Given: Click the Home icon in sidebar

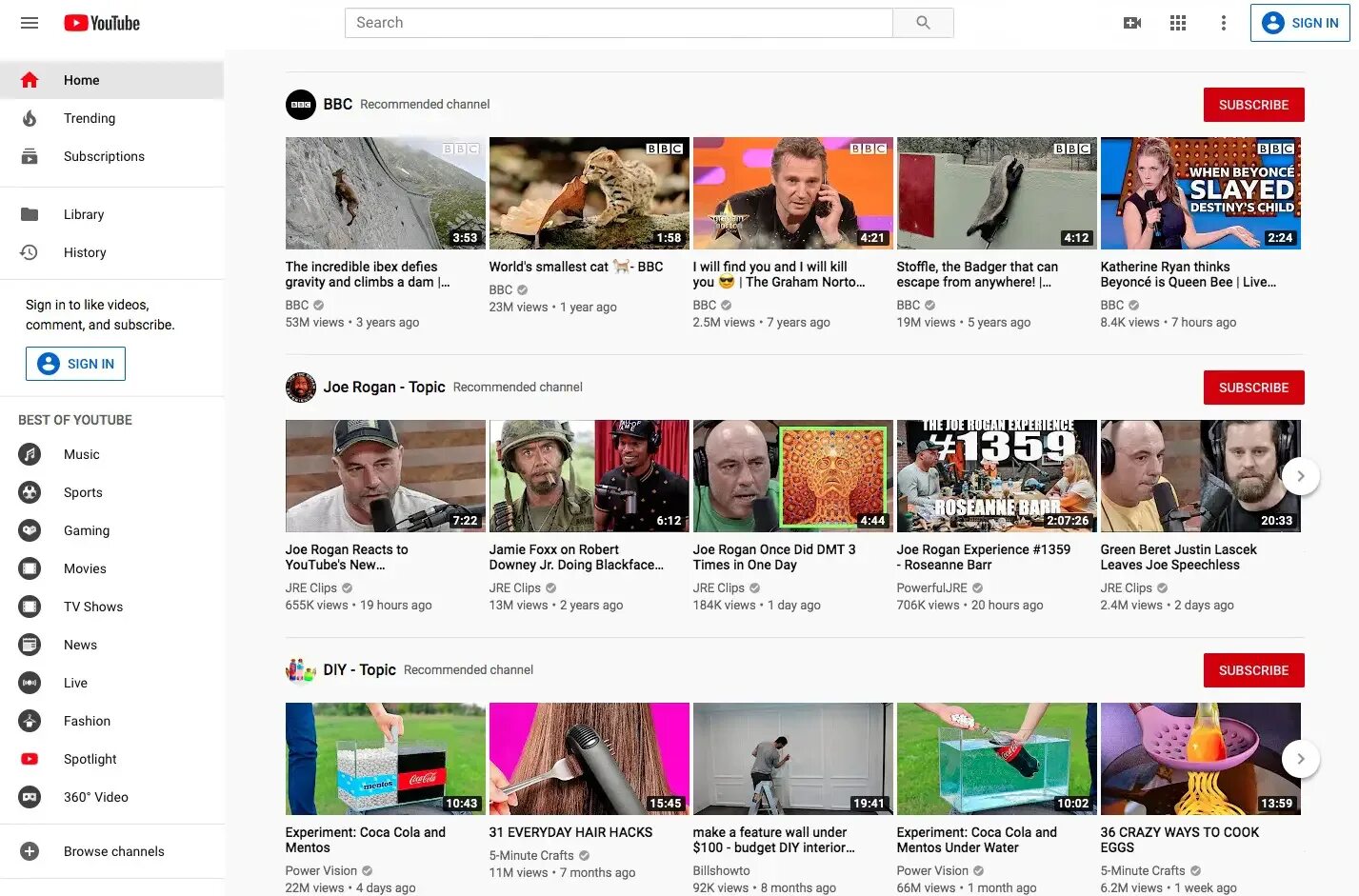Looking at the screenshot, I should coord(30,80).
